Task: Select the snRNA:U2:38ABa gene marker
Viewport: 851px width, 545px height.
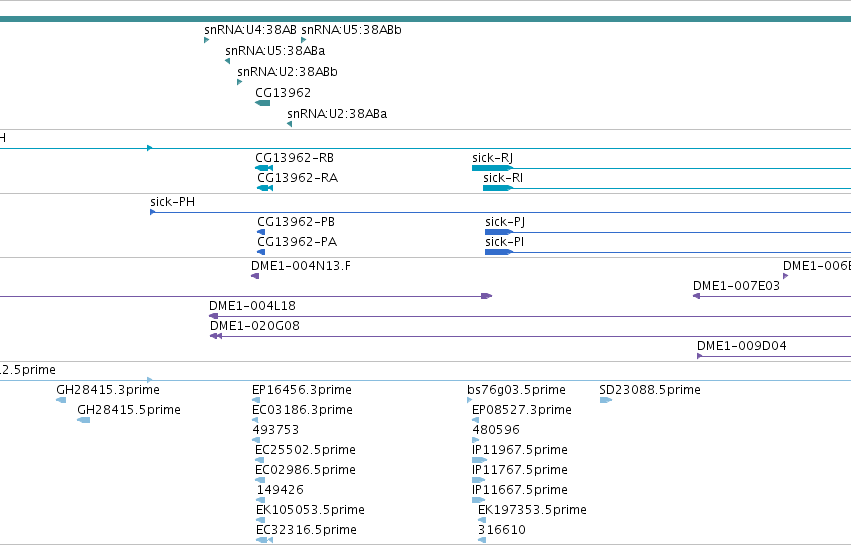Action: 290,124
